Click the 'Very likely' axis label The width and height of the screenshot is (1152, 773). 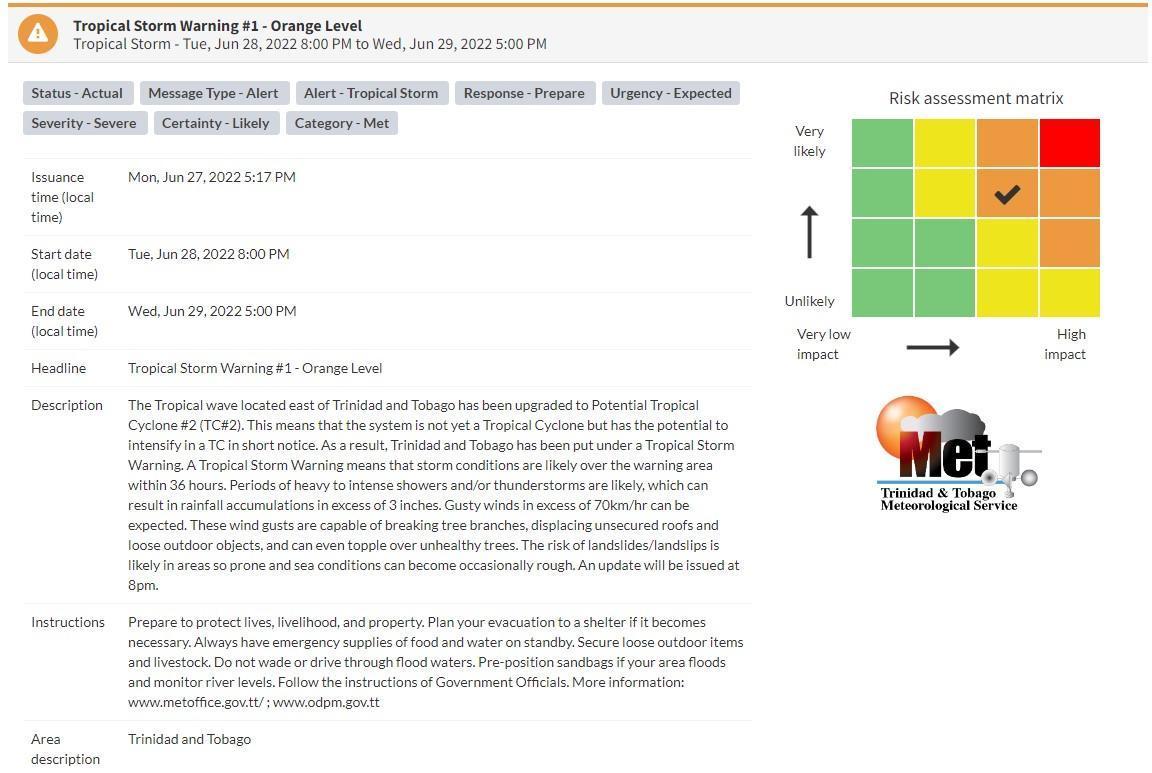[x=809, y=141]
